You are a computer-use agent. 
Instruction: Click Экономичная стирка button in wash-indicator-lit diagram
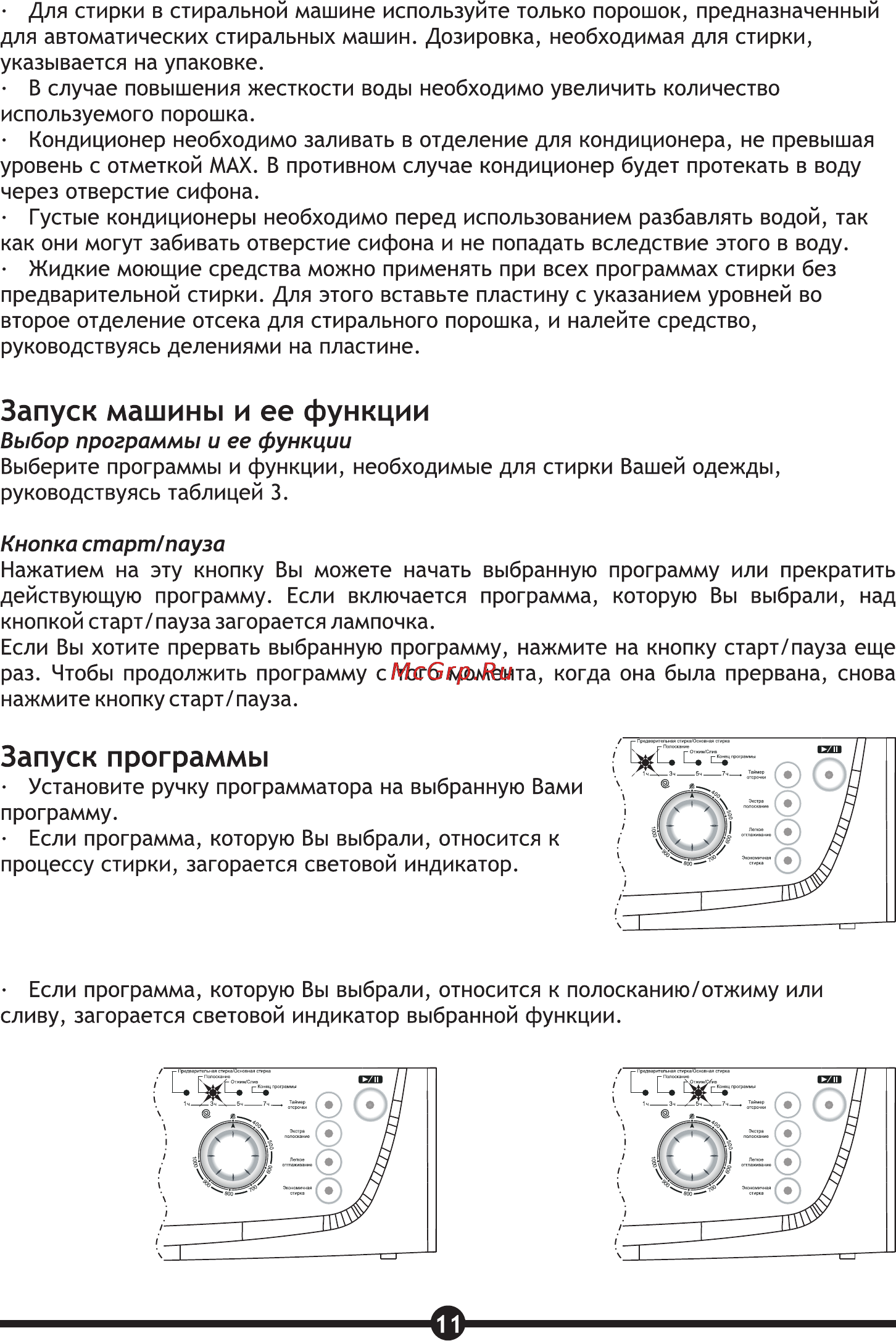[x=787, y=860]
